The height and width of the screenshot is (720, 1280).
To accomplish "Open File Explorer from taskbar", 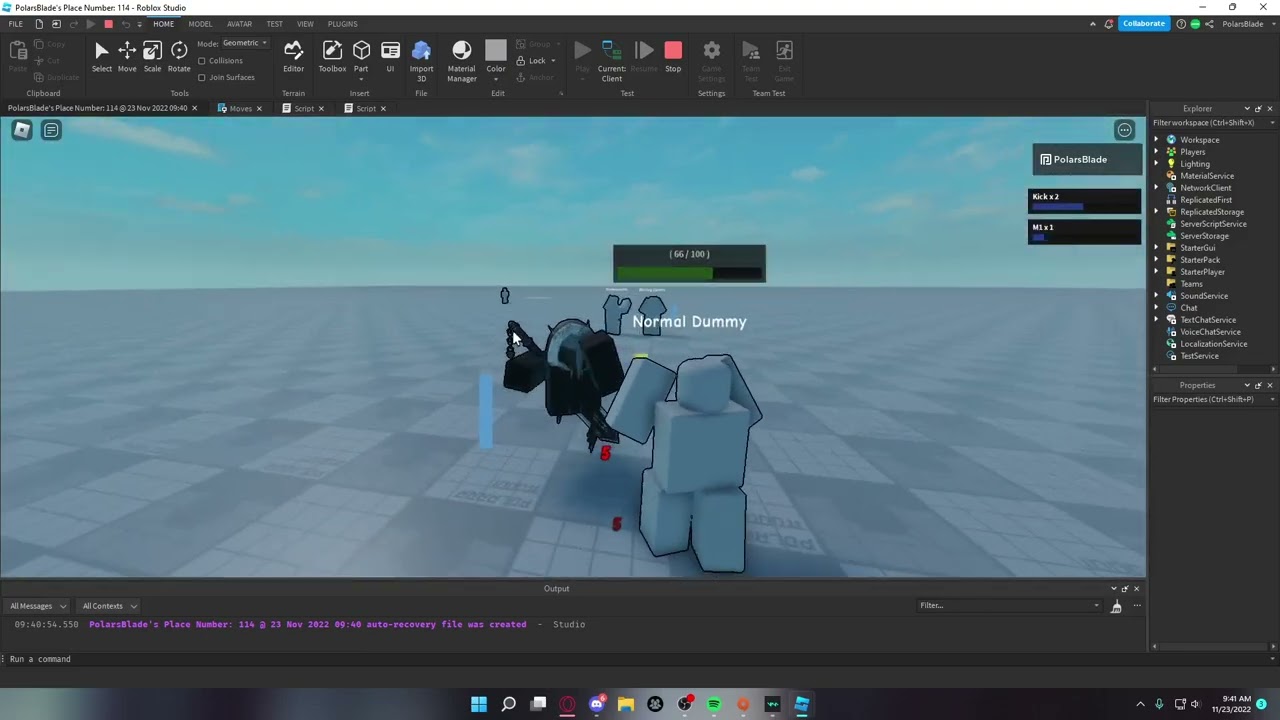I will (x=626, y=705).
